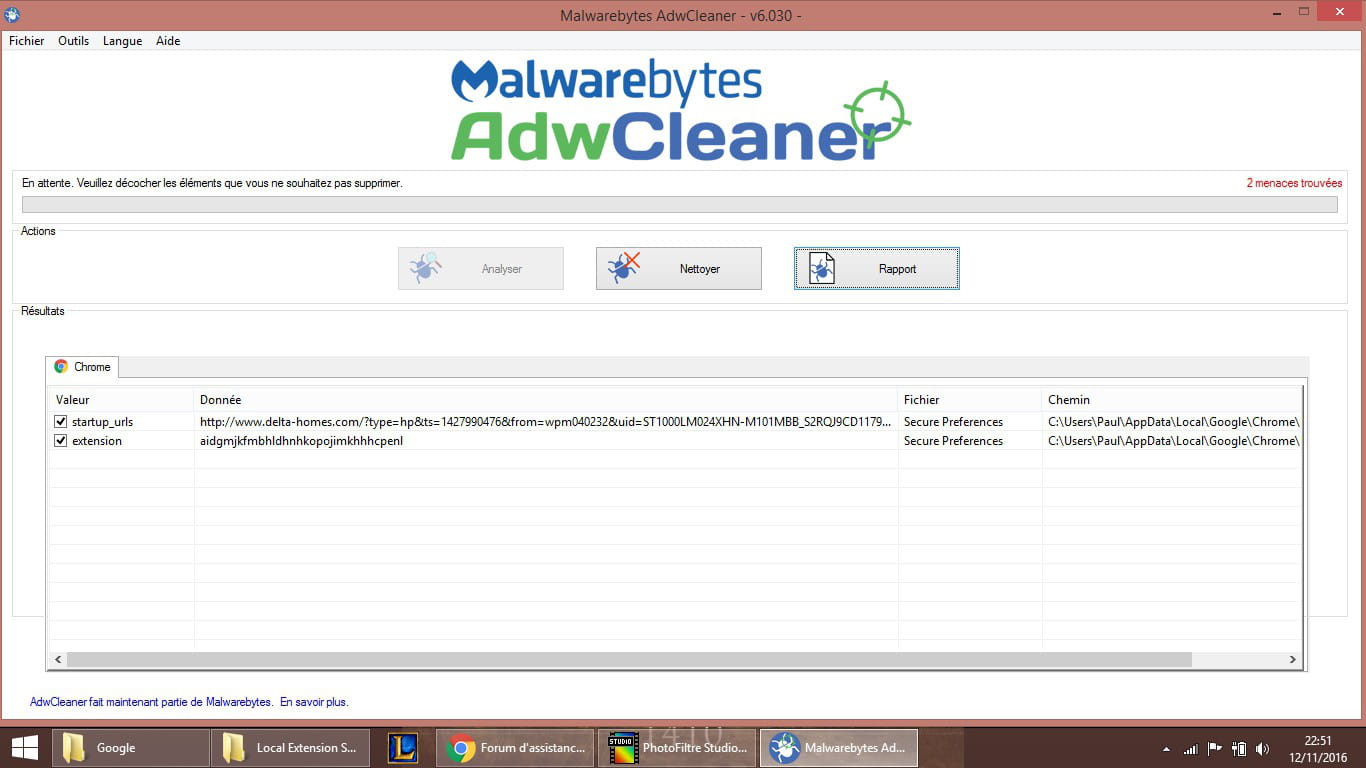The height and width of the screenshot is (768, 1366).
Task: Open the network signal tray icon
Action: (x=1191, y=748)
